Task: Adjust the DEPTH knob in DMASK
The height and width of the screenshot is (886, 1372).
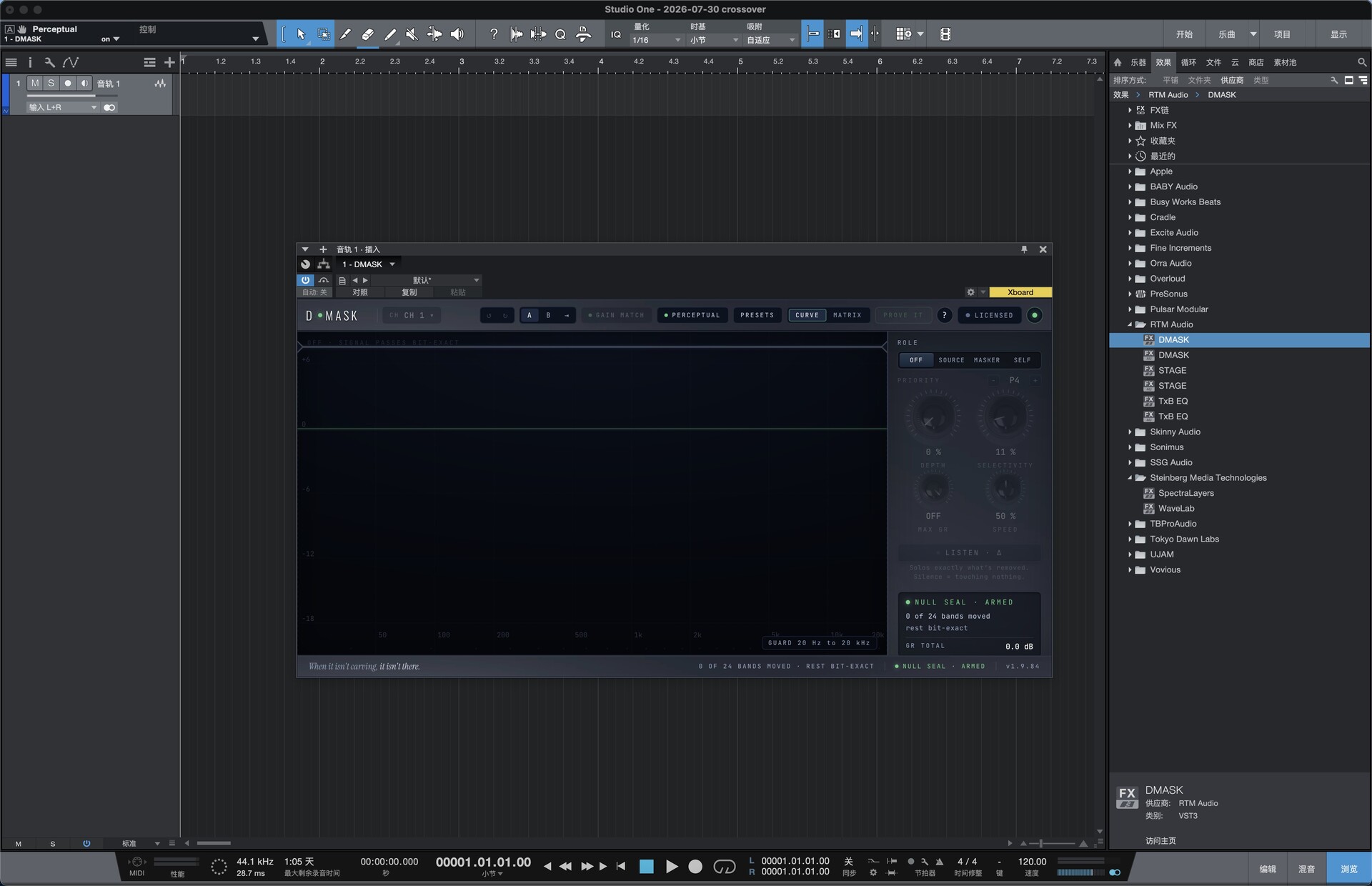Action: point(933,417)
